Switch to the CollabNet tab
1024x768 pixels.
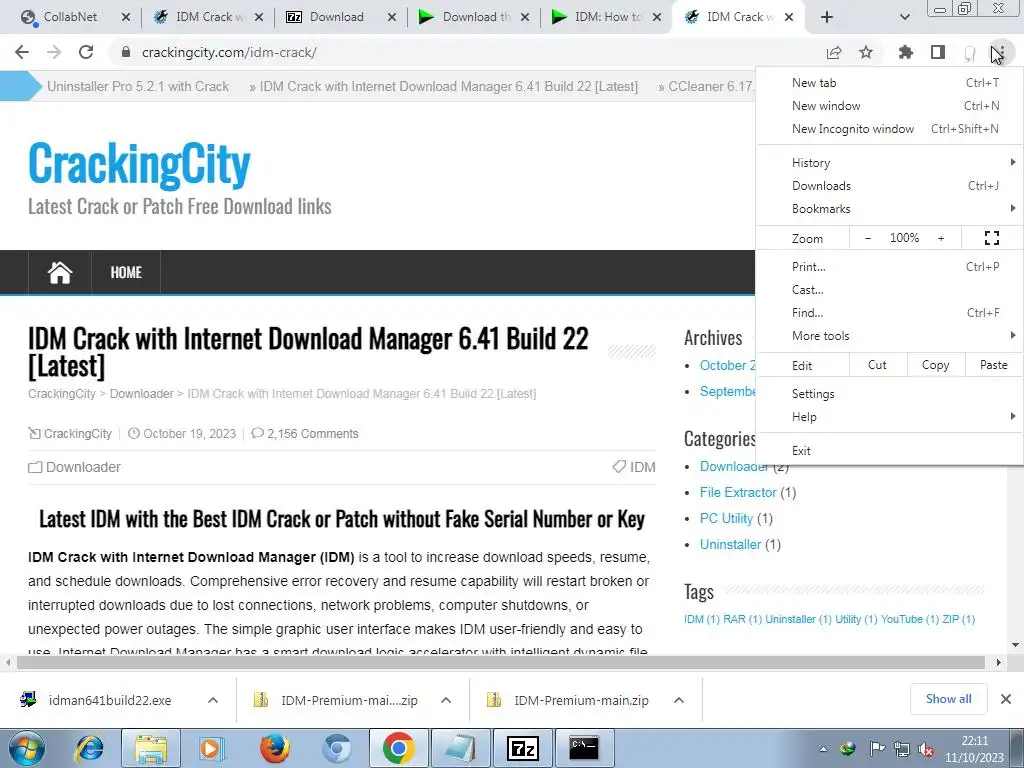[x=70, y=17]
